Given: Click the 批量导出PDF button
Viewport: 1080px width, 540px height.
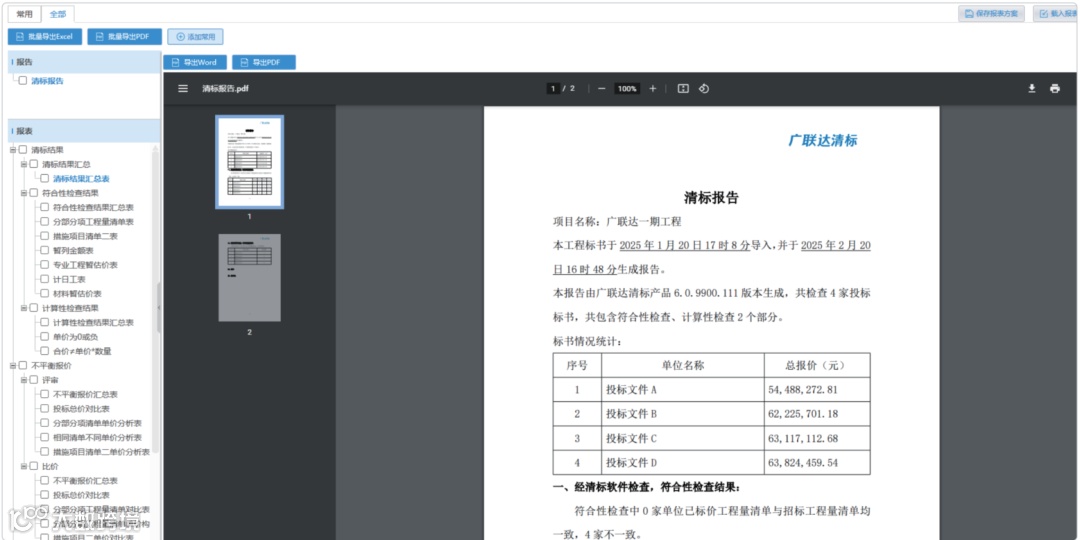Looking at the screenshot, I should click(125, 37).
